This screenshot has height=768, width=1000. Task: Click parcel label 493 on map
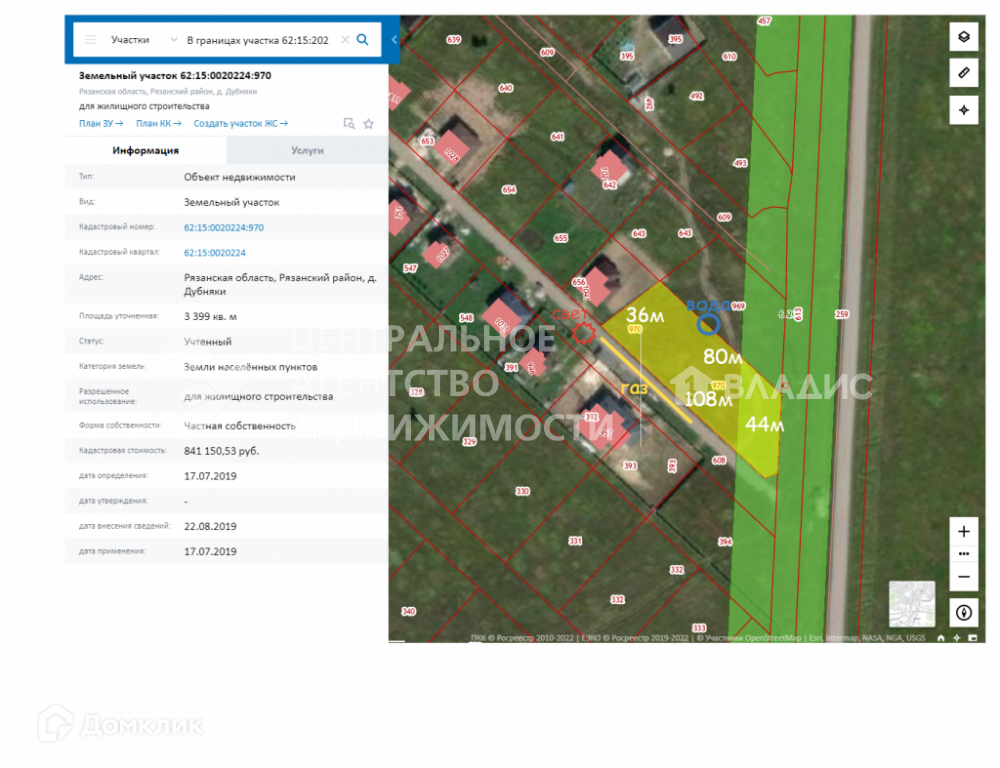[740, 163]
